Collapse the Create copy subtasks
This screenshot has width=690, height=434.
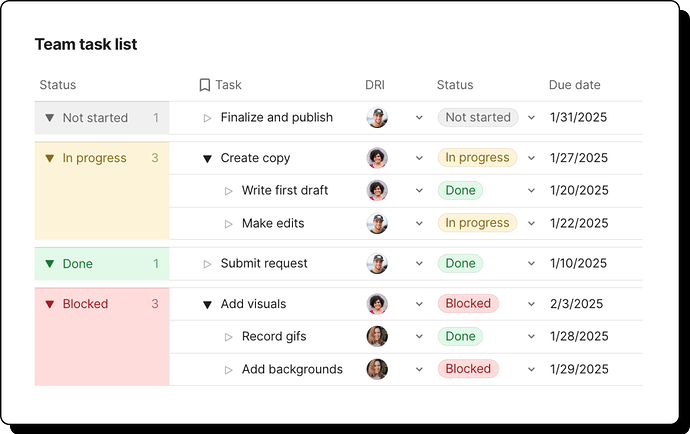click(207, 158)
